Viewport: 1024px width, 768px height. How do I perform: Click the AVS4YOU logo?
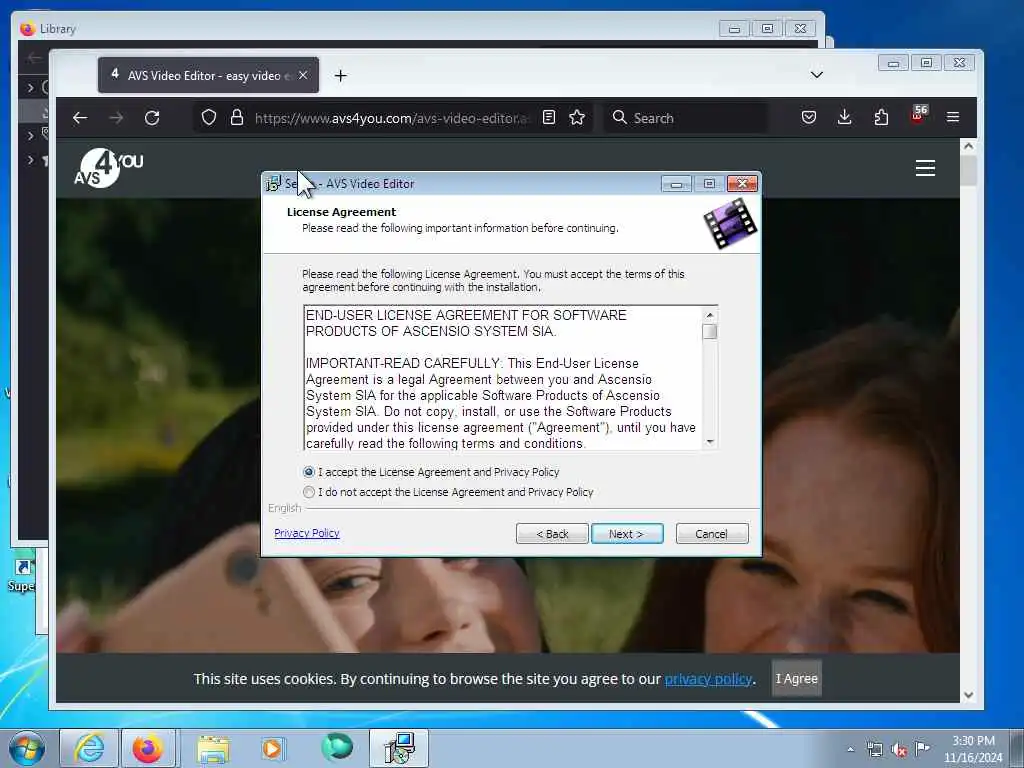[108, 168]
